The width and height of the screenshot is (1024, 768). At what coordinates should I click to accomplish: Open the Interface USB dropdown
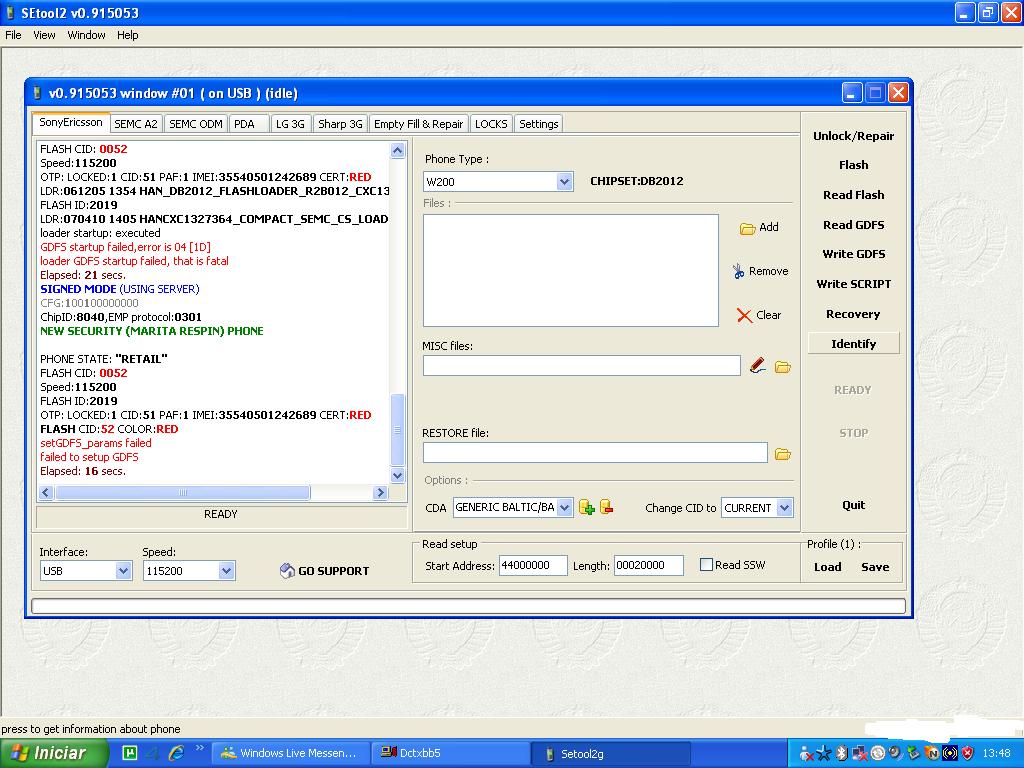[x=123, y=571]
